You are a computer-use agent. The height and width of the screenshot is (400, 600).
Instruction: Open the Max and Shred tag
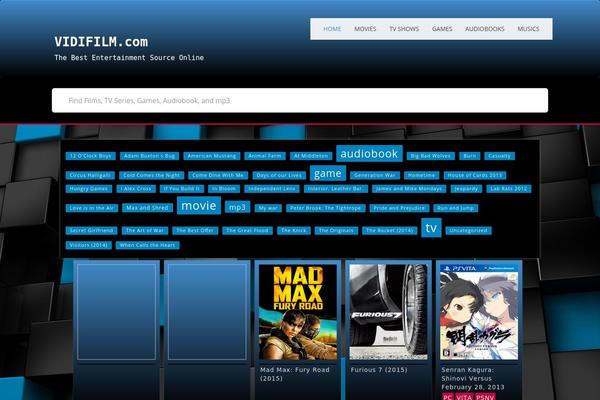point(147,208)
